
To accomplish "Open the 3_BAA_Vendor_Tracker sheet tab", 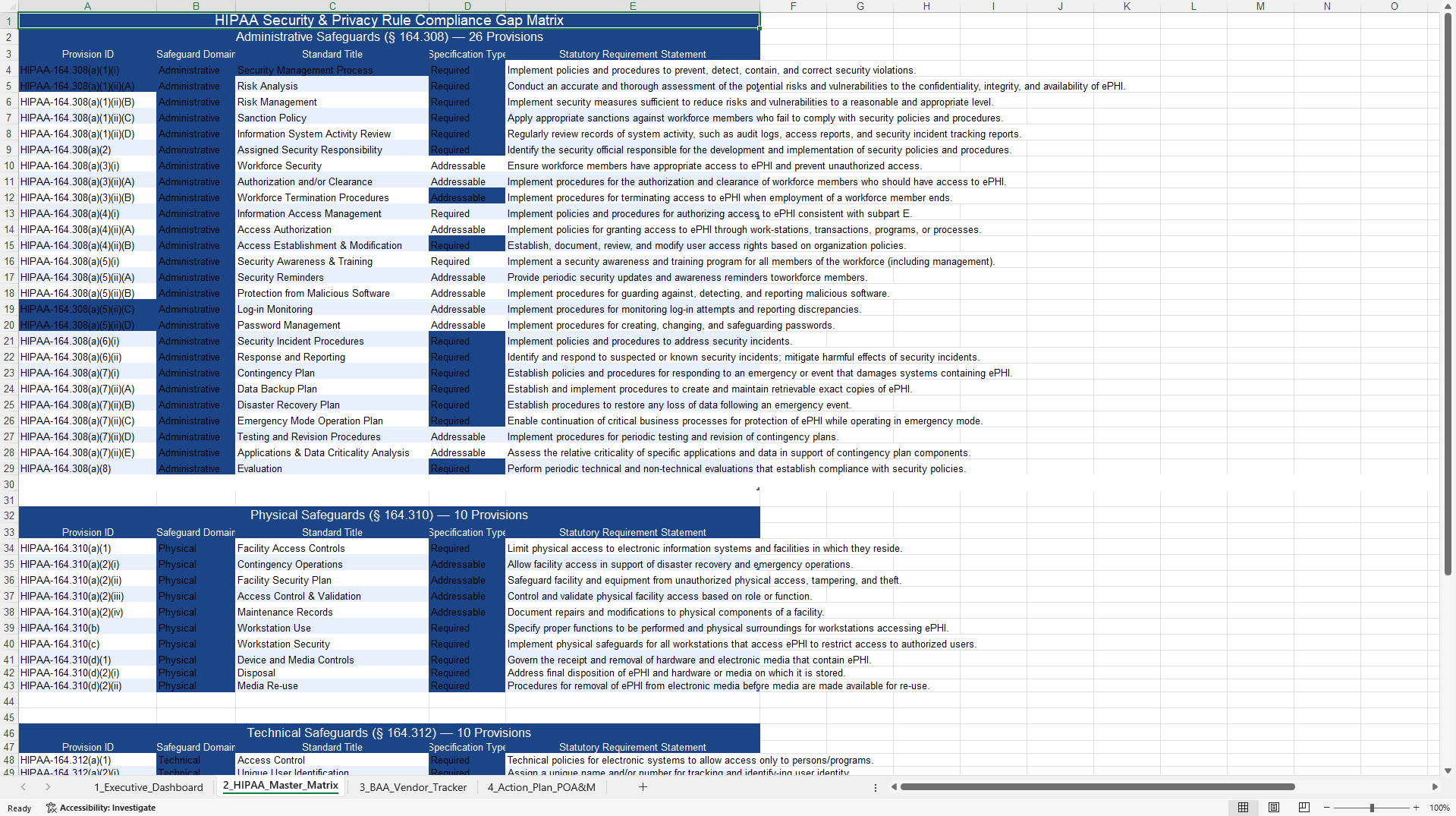I will point(413,787).
